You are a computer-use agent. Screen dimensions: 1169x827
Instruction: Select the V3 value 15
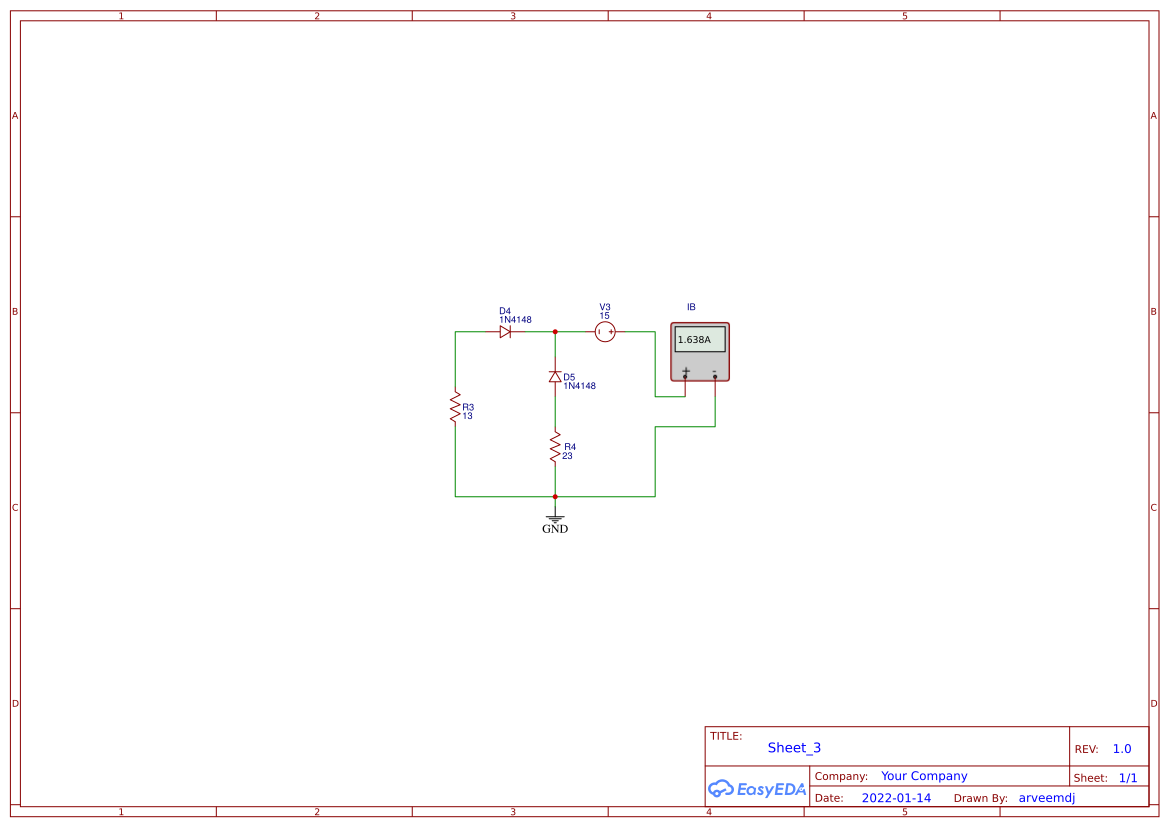pyautogui.click(x=605, y=316)
